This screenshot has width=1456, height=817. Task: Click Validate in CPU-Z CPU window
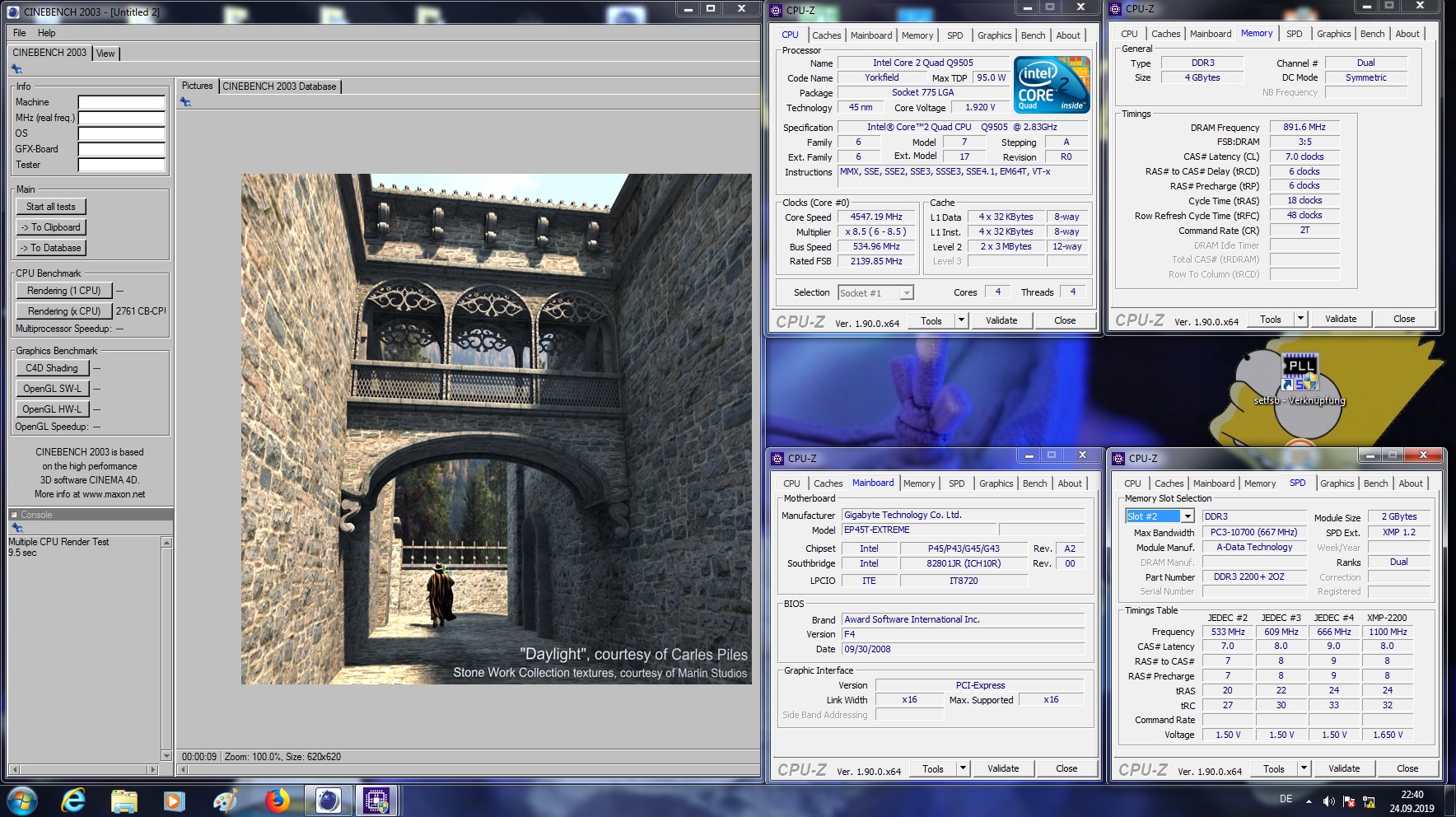1001,320
